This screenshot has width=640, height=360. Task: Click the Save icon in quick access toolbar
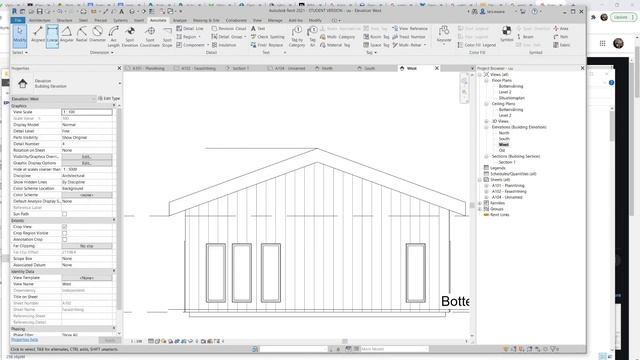pyautogui.click(x=40, y=11)
